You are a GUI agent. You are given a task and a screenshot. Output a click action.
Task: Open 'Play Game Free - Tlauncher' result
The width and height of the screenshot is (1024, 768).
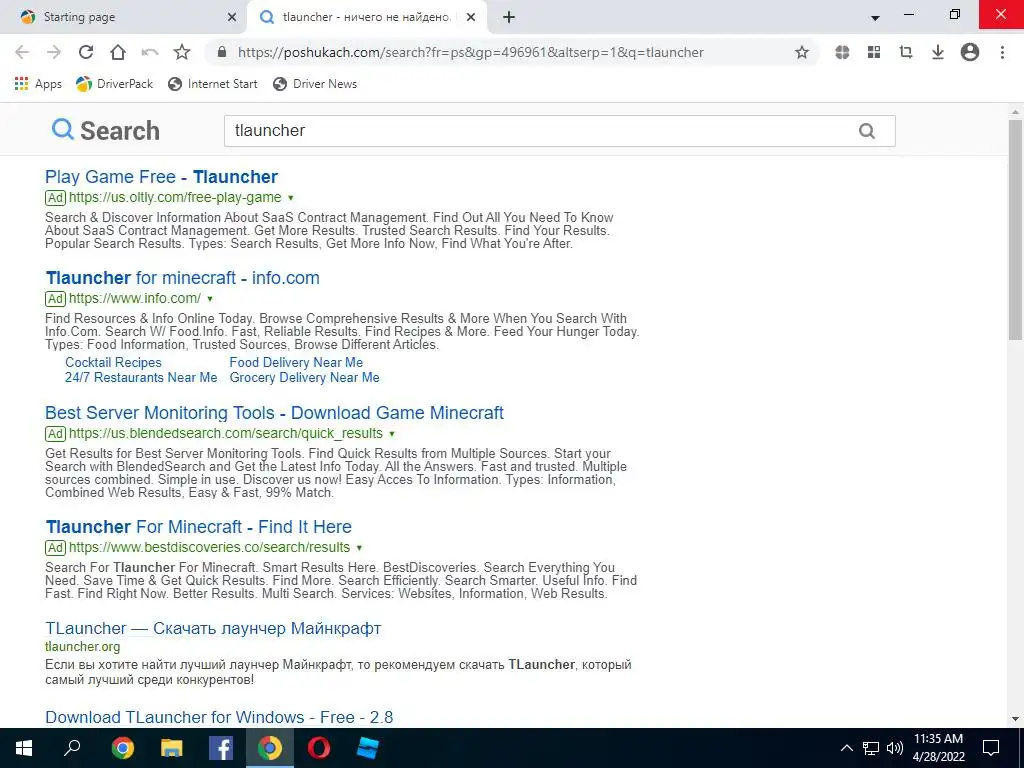161,177
